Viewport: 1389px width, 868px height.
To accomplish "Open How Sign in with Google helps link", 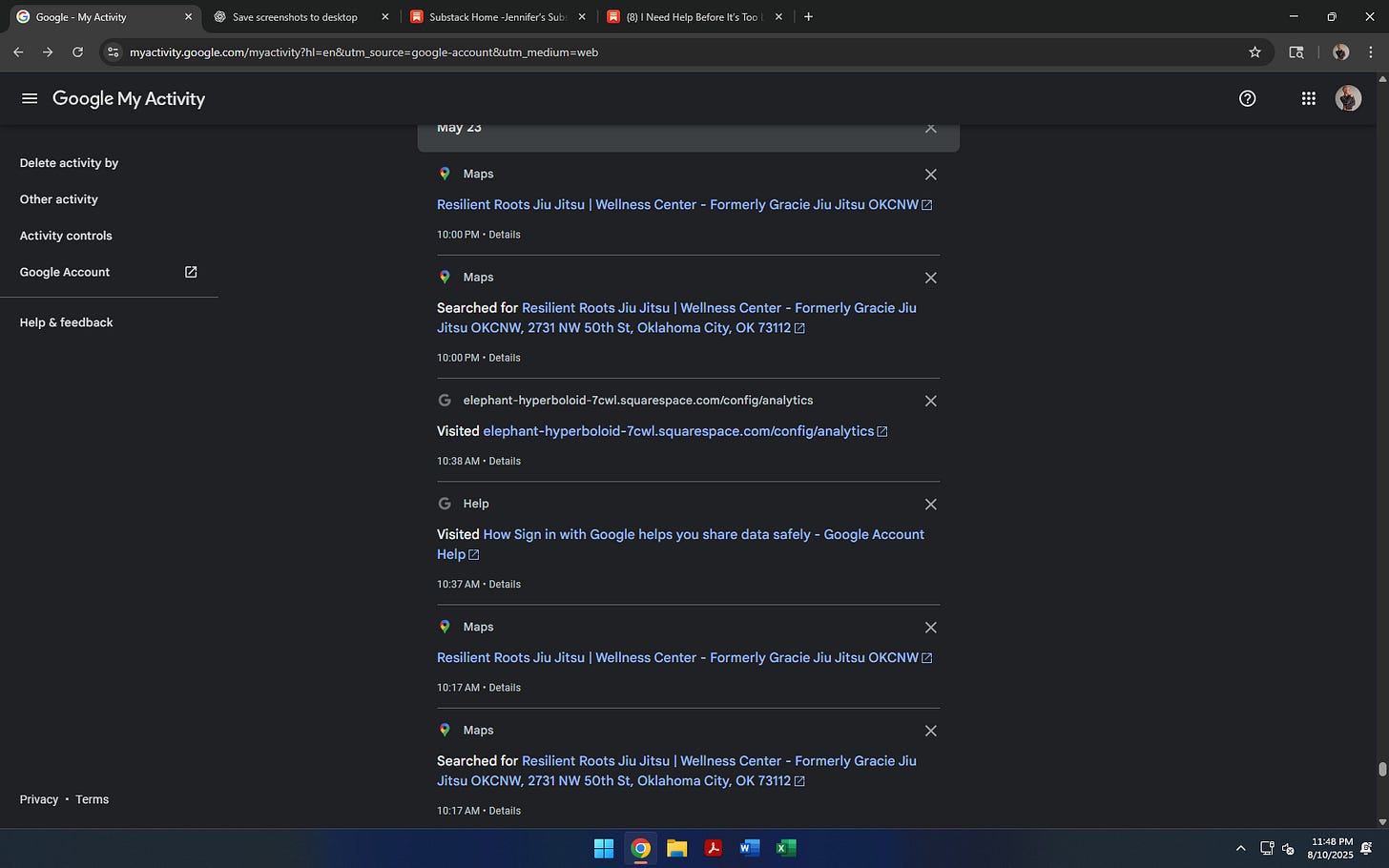I will (x=680, y=545).
